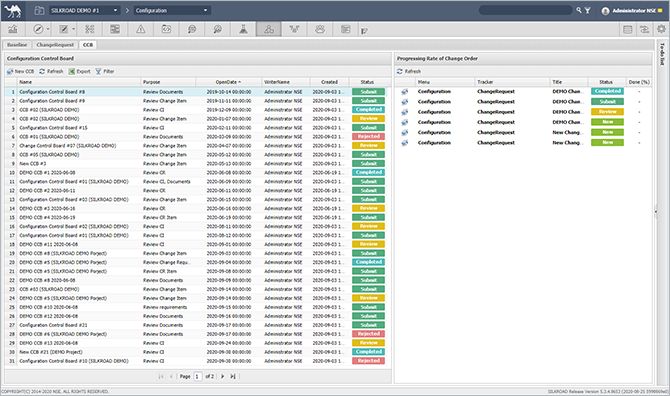Screen dimensions: 670x396
Task: Select row New CCB #21 (DEMO Project)
Action: pos(197,352)
